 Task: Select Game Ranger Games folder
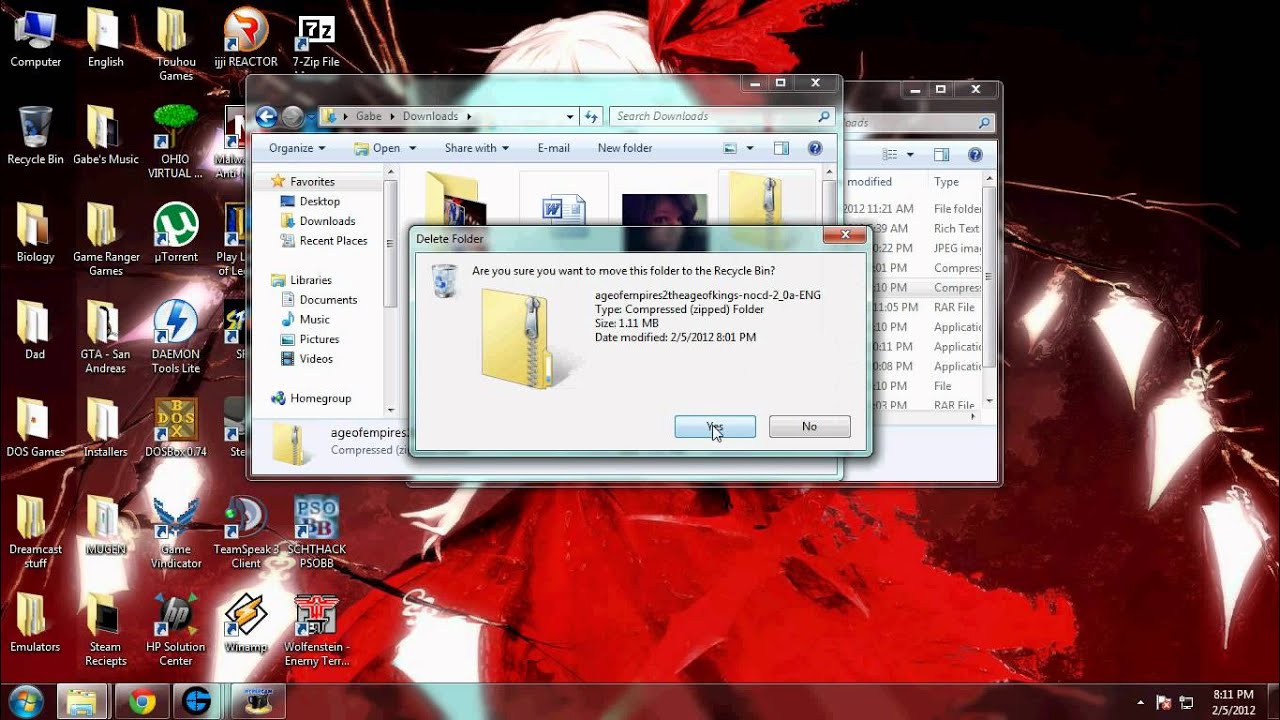(x=106, y=240)
